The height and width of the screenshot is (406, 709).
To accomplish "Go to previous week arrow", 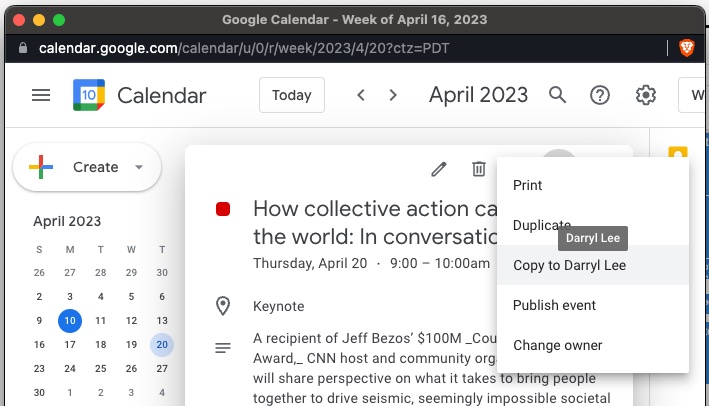I will (x=360, y=95).
